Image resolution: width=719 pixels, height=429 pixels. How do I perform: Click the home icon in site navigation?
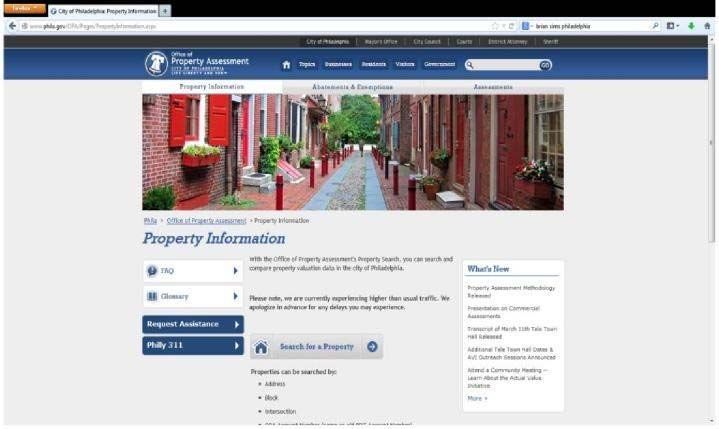click(287, 64)
